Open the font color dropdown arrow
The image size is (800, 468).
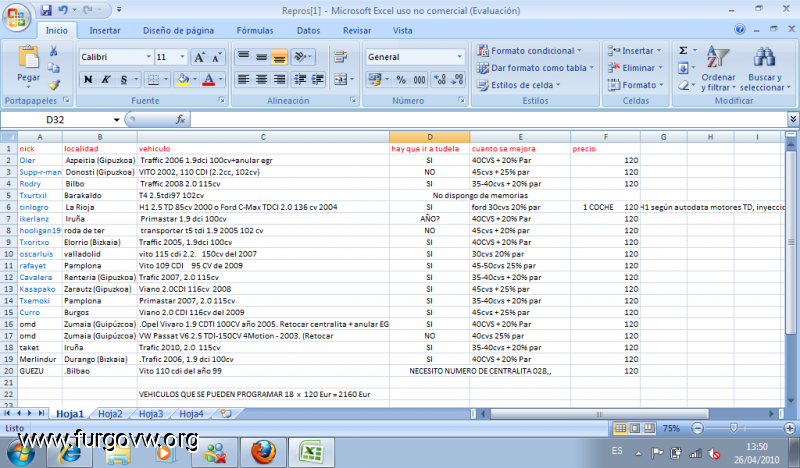(220, 79)
